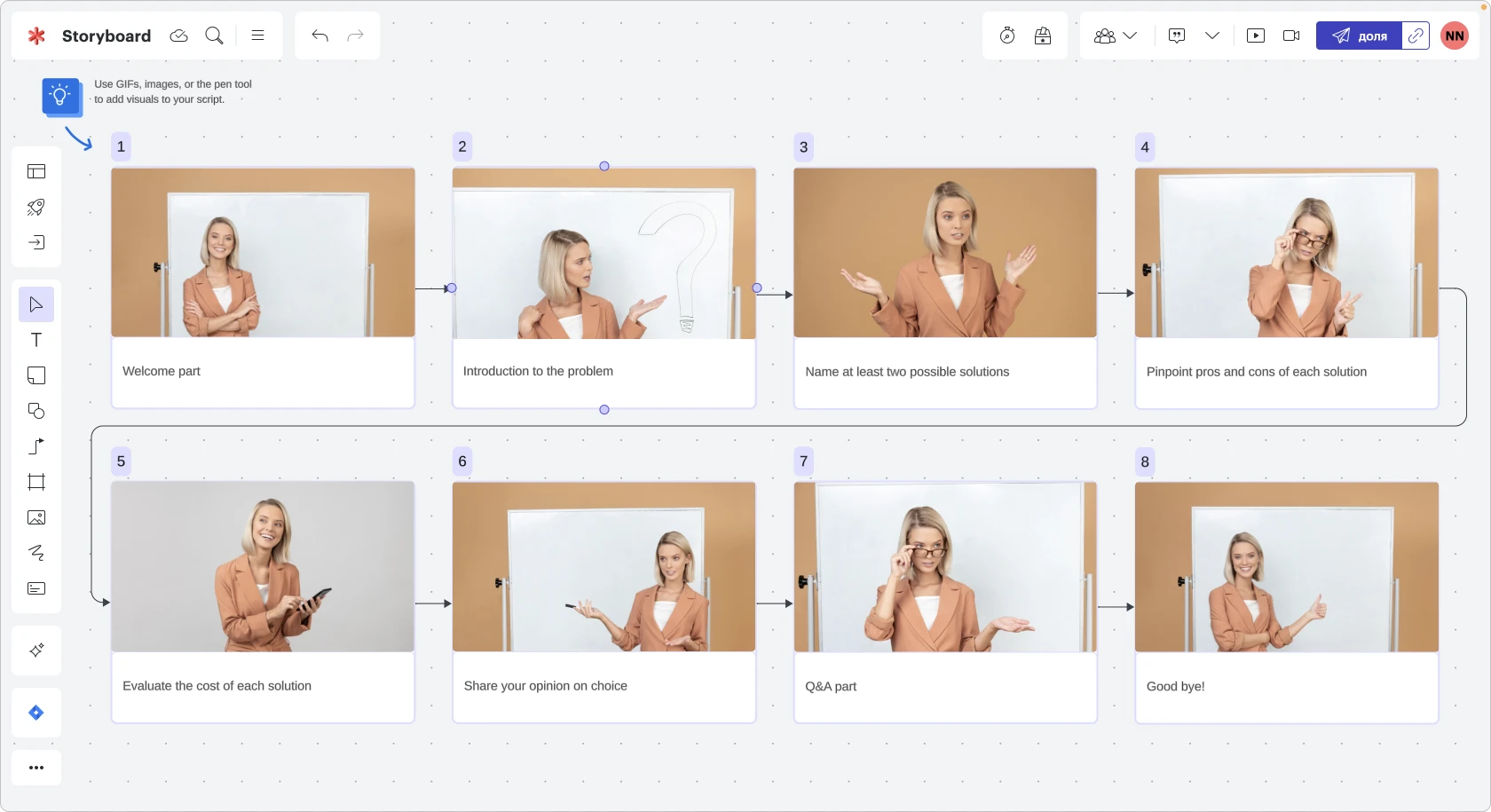
Task: Open more tools ellipsis menu
Action: (x=36, y=768)
